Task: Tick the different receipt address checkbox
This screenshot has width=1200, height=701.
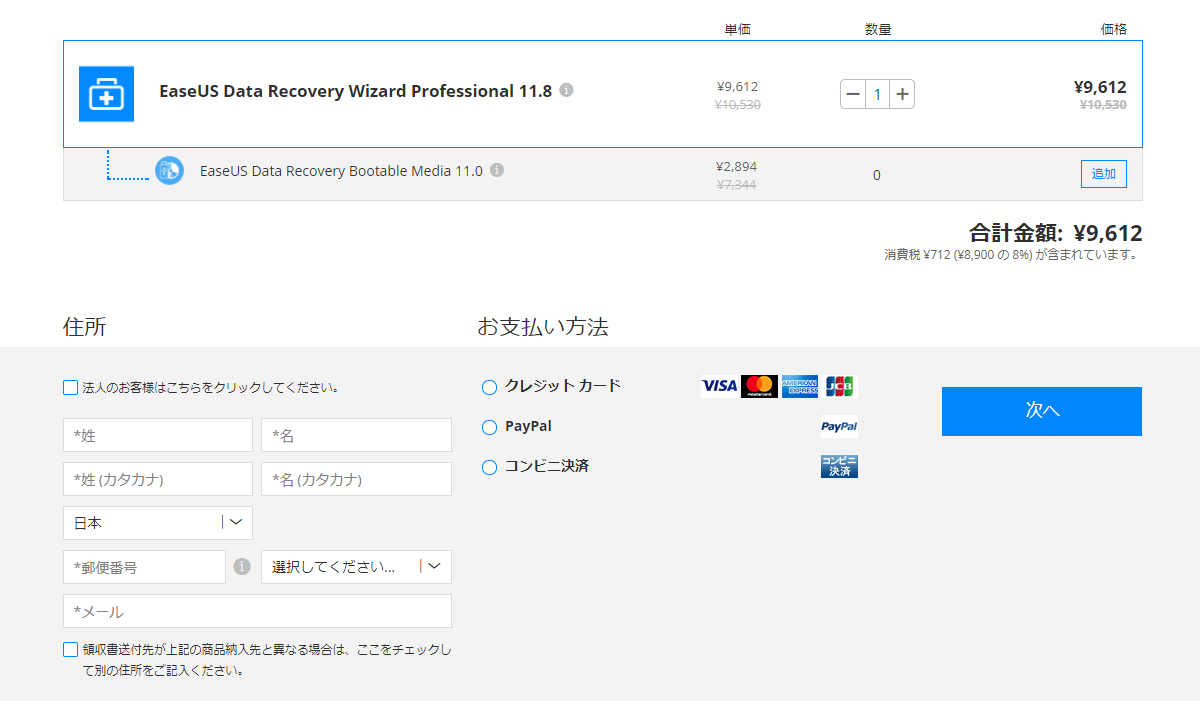Action: click(x=70, y=649)
